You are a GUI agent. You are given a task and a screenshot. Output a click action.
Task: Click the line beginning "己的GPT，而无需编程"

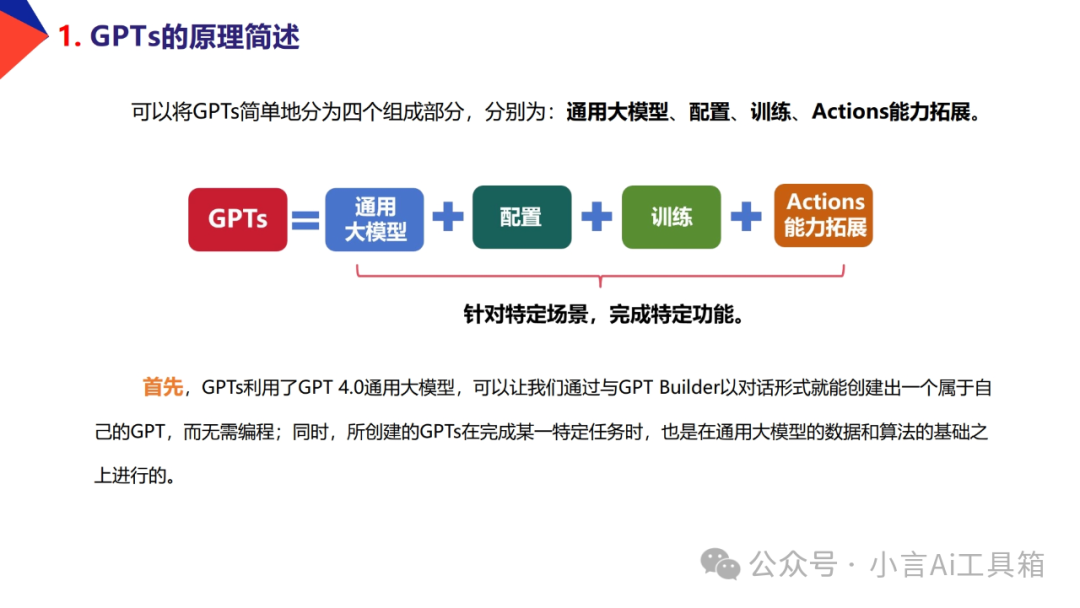(541, 432)
